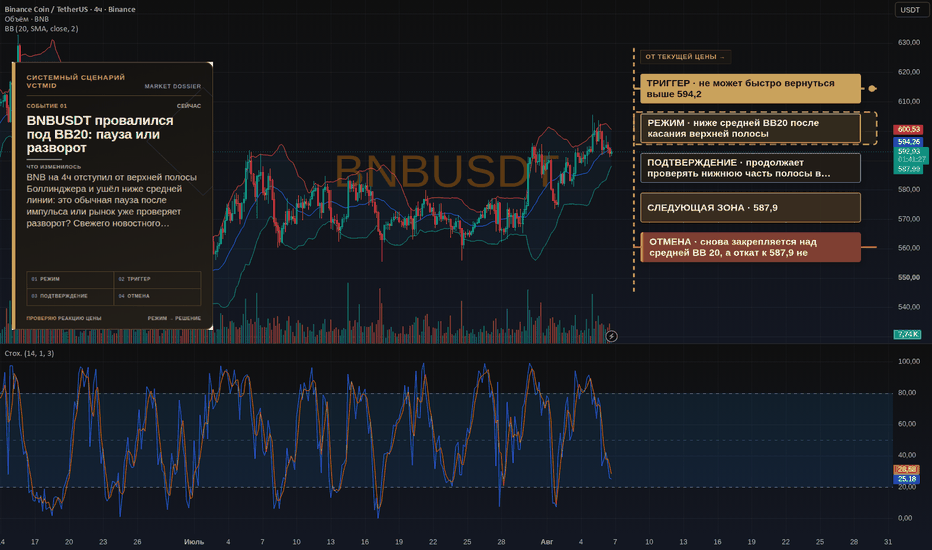Screen dimensions: 932x550
Task: Click the 31 date on the time axis
Action: pyautogui.click(x=888, y=542)
